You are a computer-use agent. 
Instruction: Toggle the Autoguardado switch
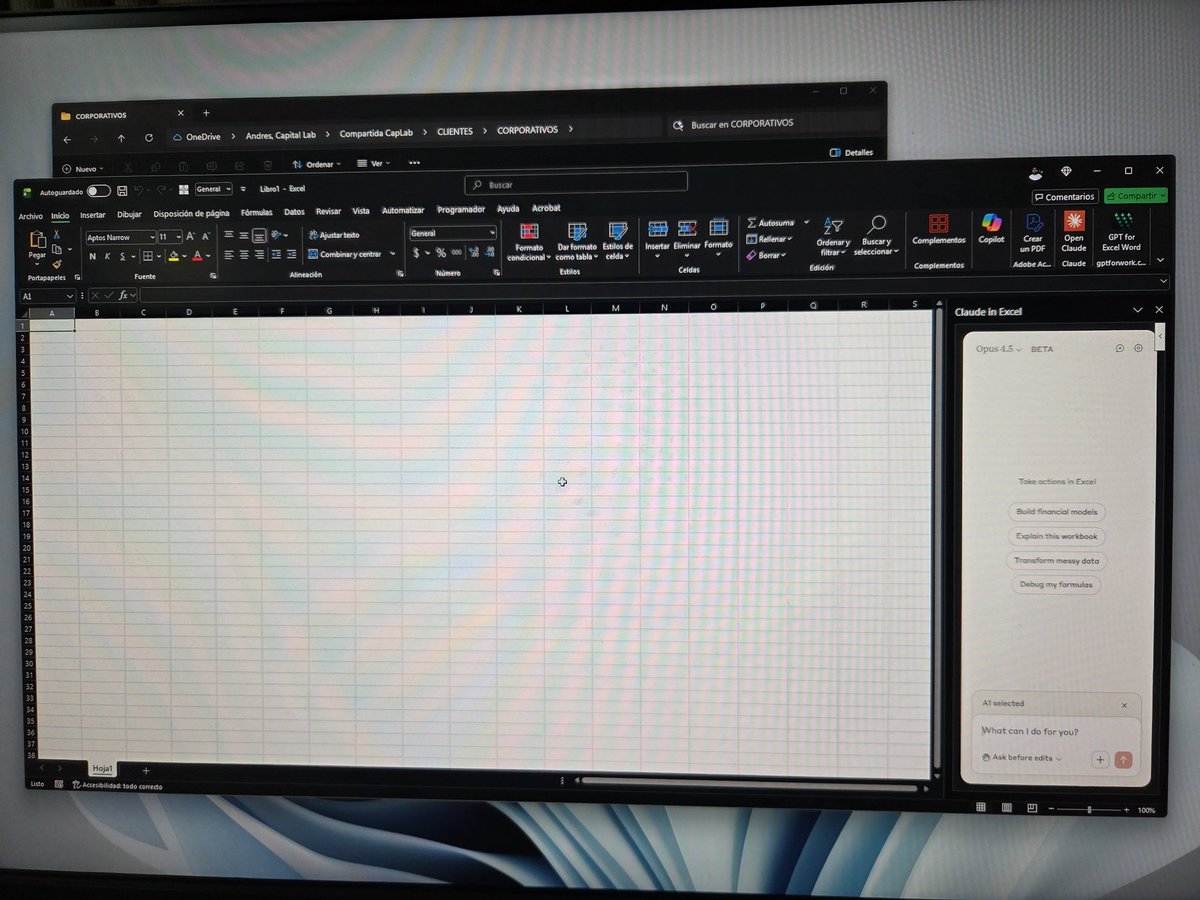(98, 190)
